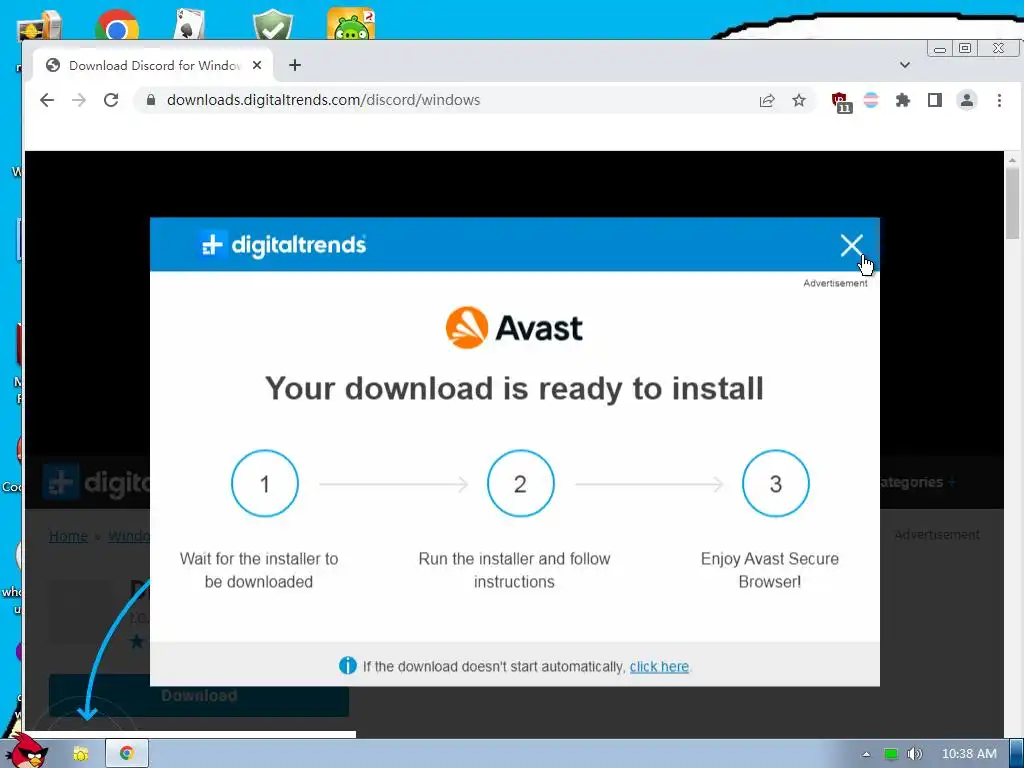The height and width of the screenshot is (768, 1024).
Task: Open the Categories menu on the page
Action: 918,483
